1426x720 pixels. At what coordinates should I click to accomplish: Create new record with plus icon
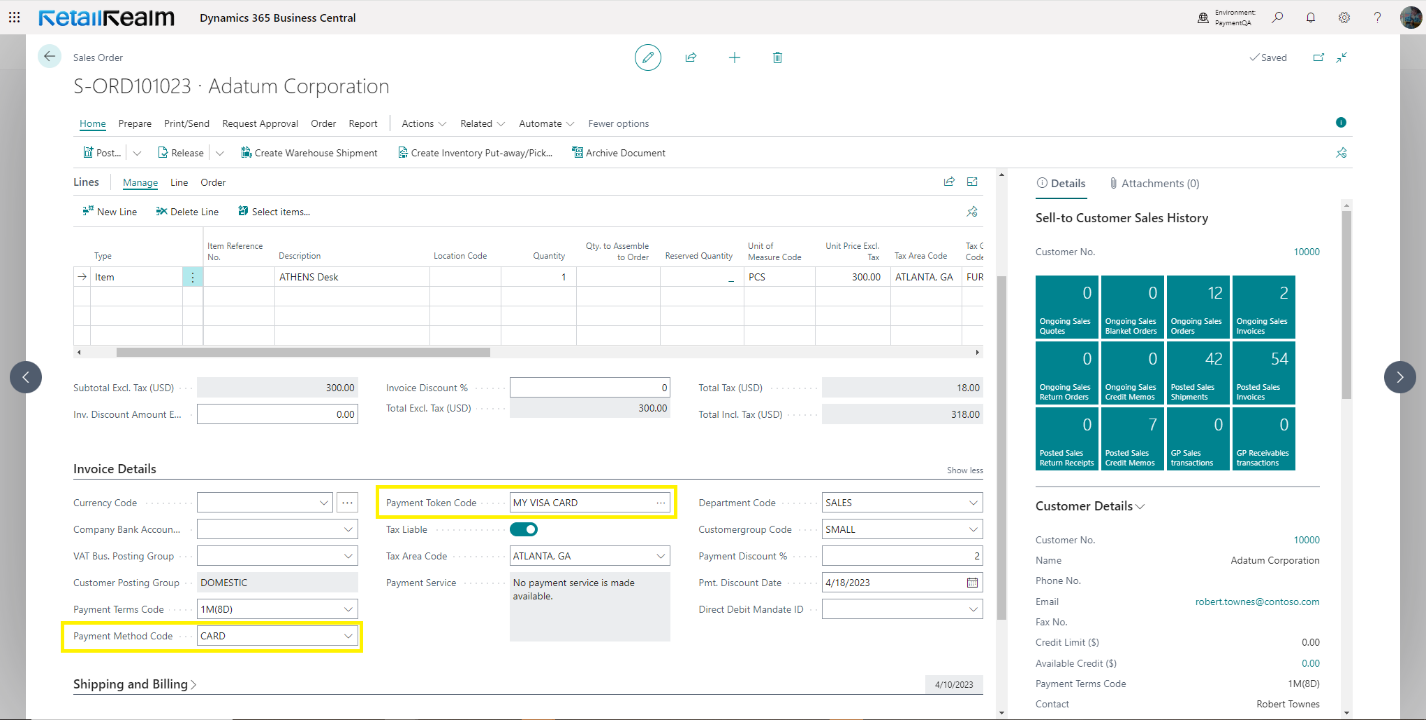(x=734, y=58)
